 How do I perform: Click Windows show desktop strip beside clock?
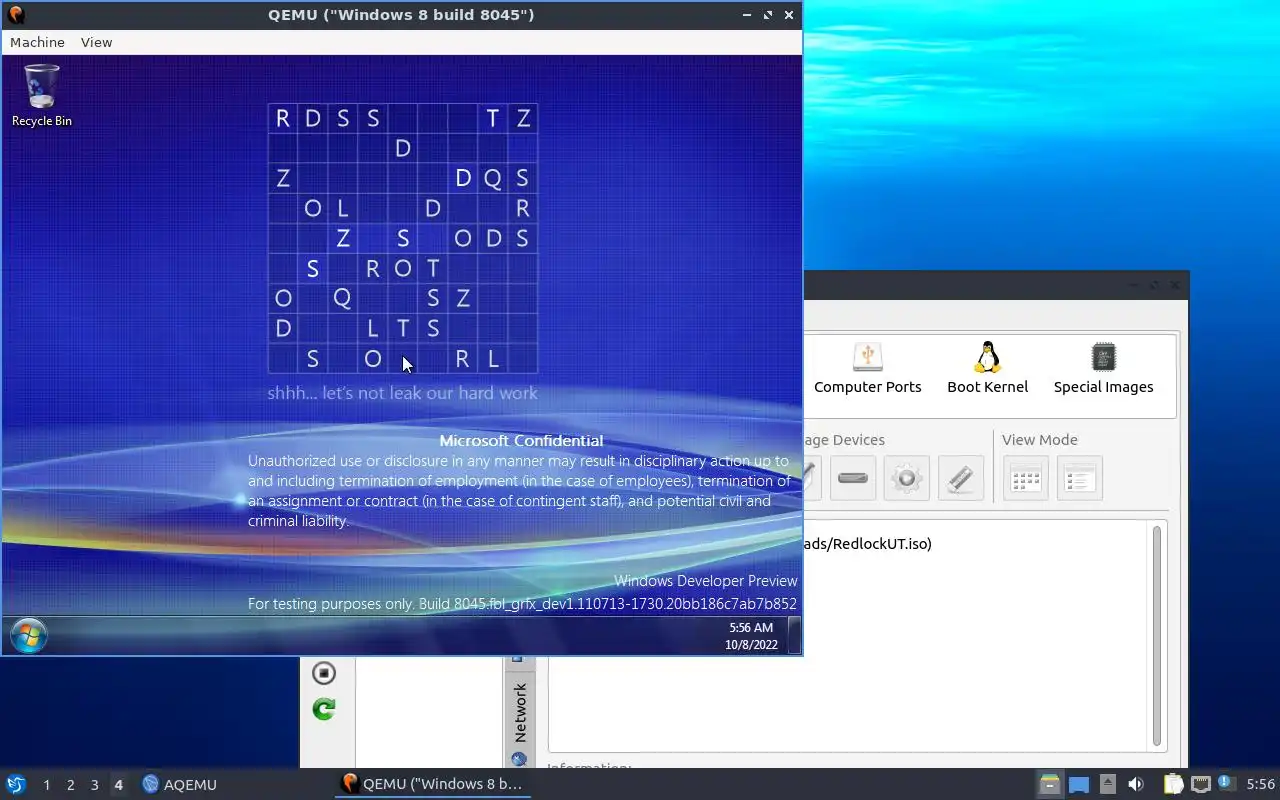794,636
